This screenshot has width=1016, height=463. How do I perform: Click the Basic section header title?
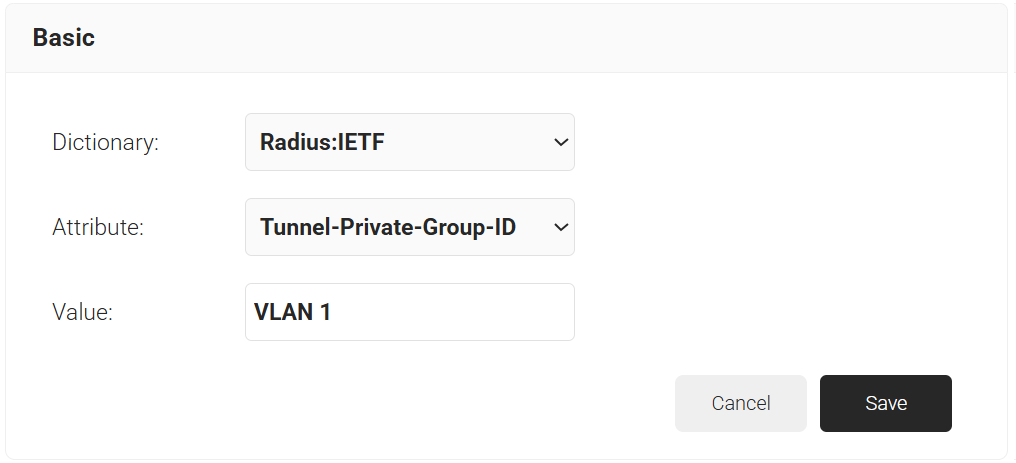pos(64,38)
